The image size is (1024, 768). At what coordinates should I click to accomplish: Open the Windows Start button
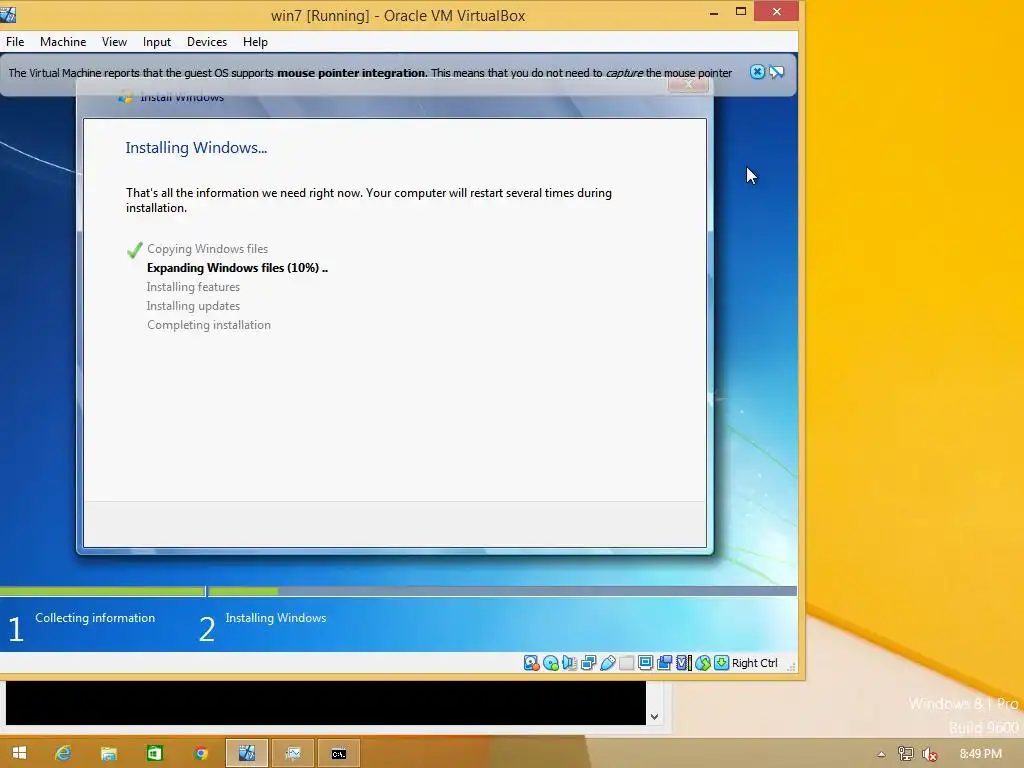pos(19,753)
